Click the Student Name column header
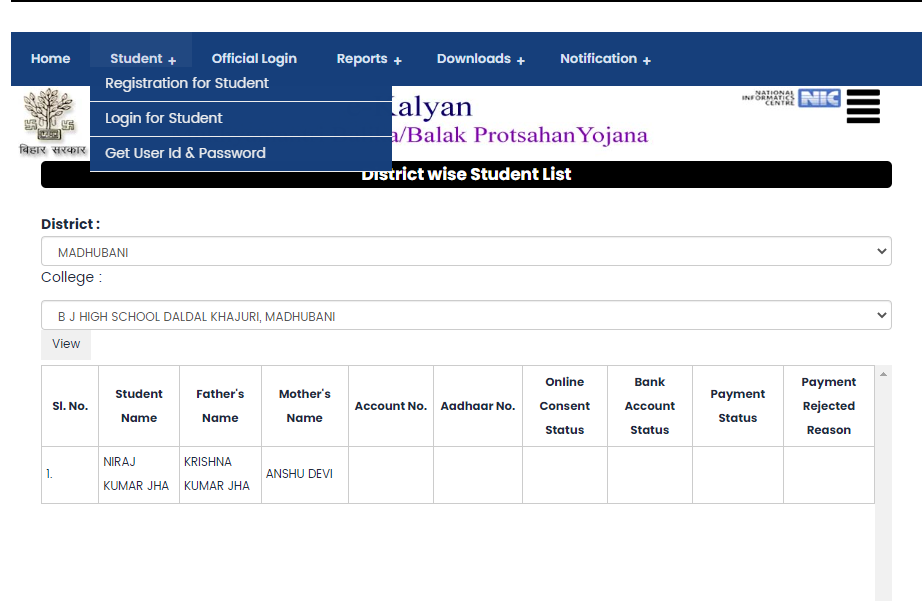Screen dimensions: 923x601 139,406
